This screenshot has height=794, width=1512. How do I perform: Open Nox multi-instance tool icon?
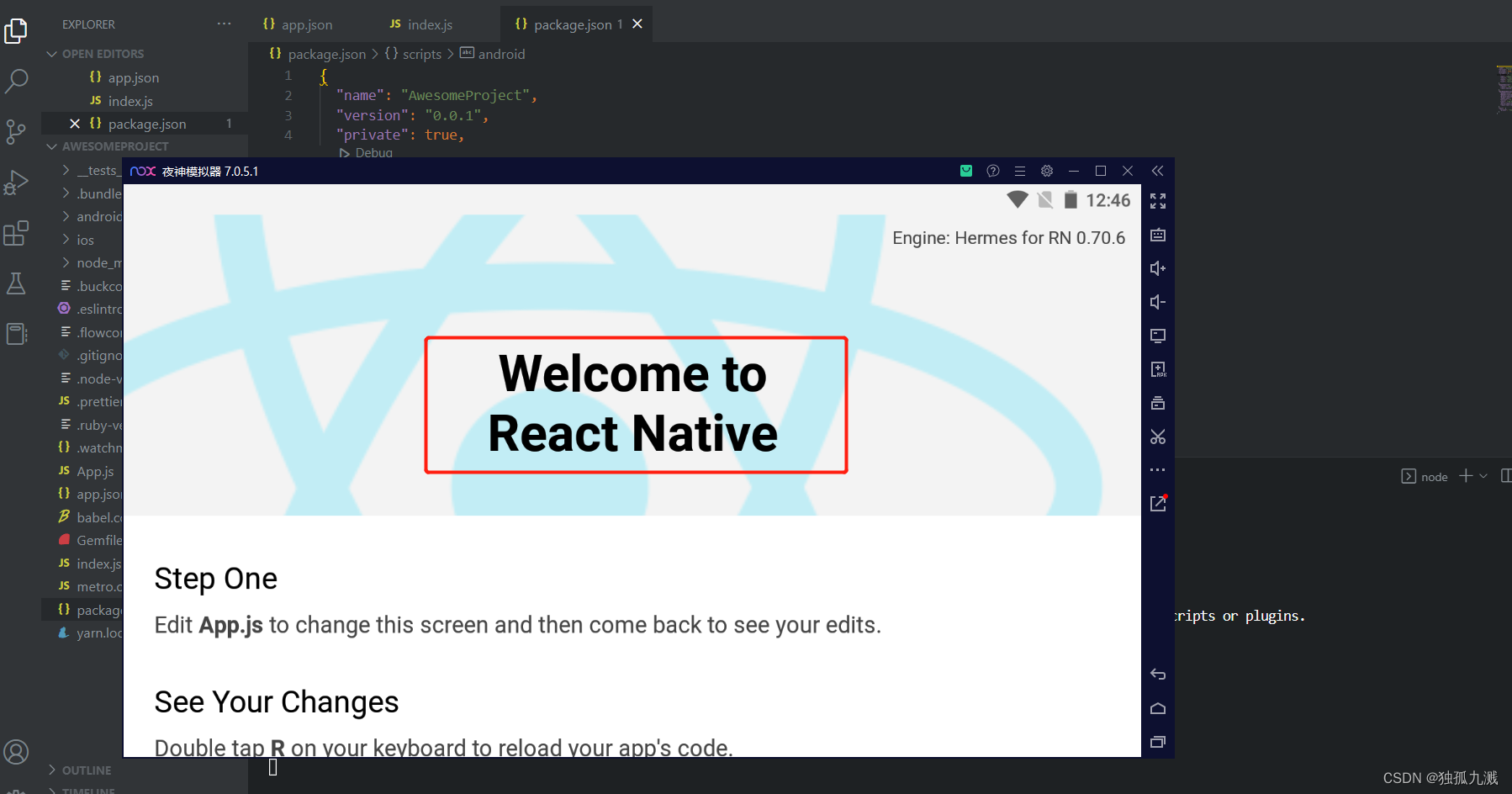coord(1158,403)
